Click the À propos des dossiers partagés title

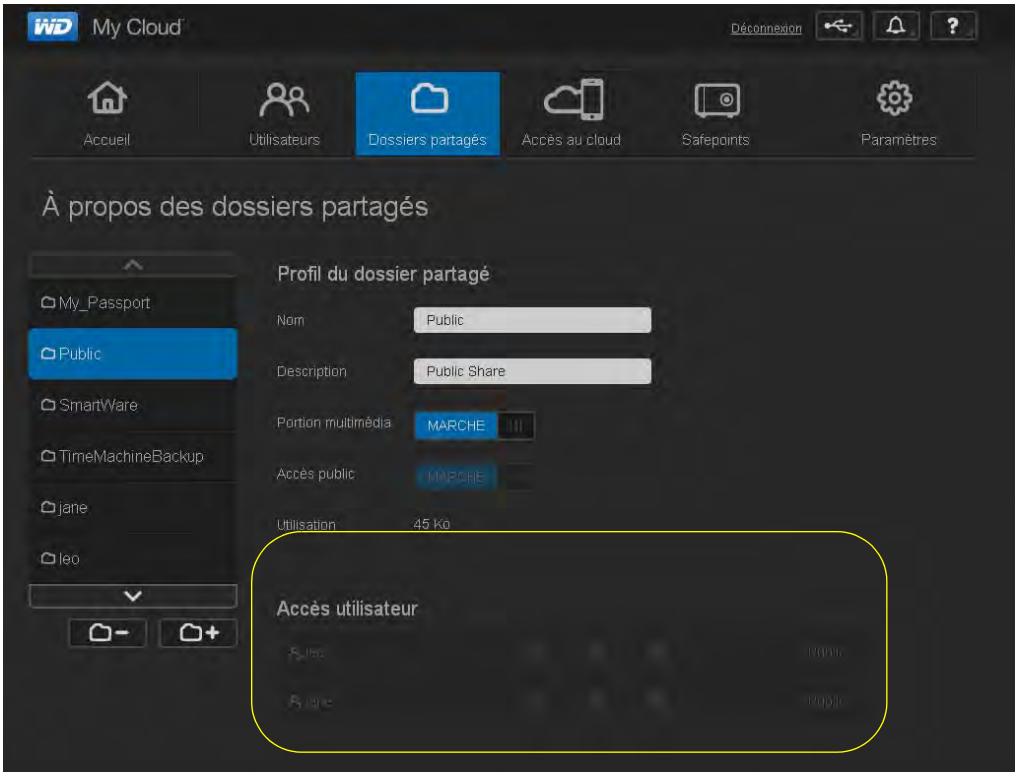pyautogui.click(x=235, y=207)
